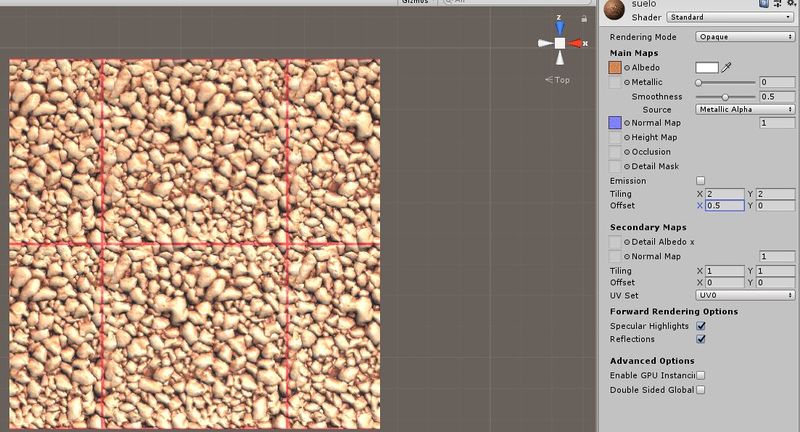Pick a color with the Albedo eyedropper
The height and width of the screenshot is (432, 800).
pyautogui.click(x=727, y=67)
